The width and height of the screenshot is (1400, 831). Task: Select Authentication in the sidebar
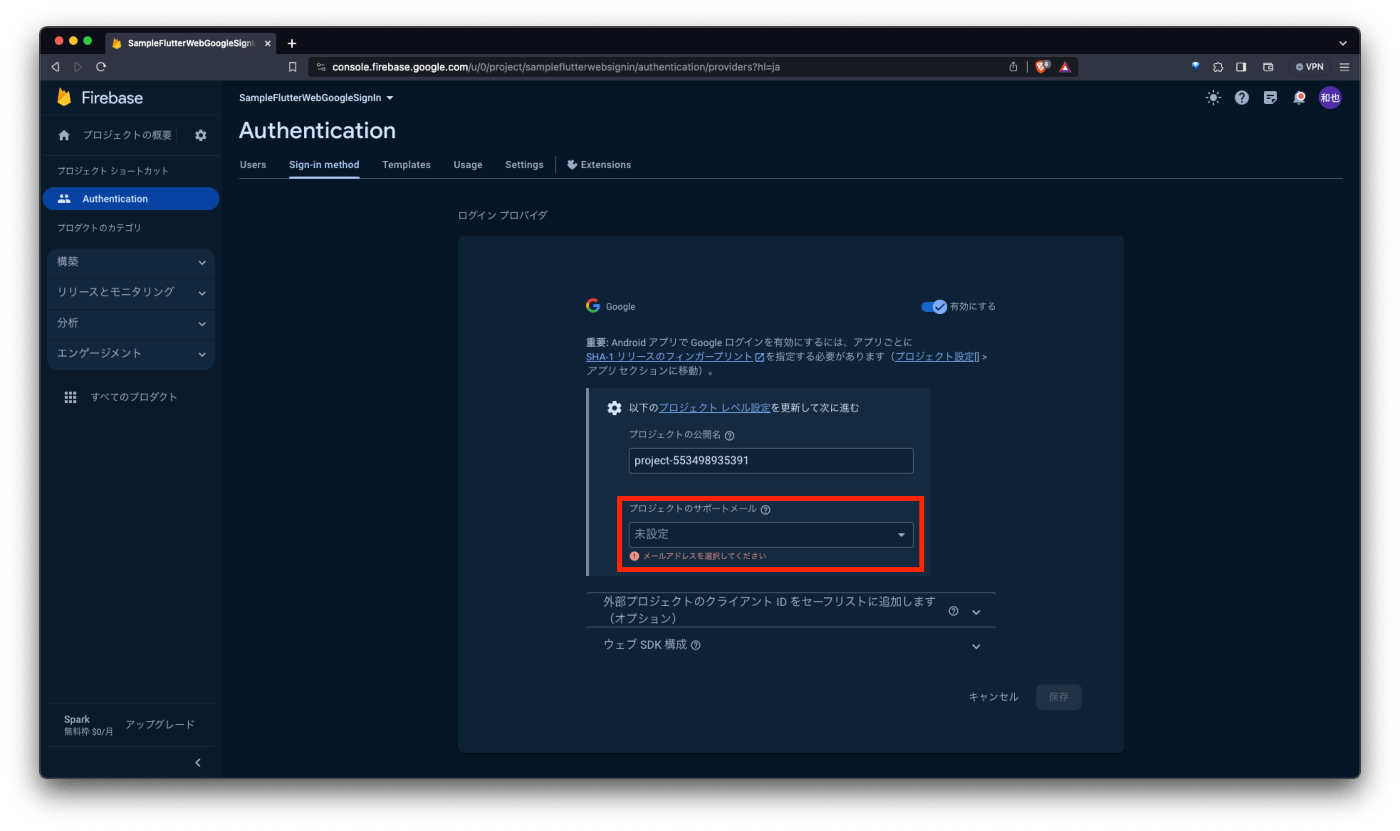[131, 199]
